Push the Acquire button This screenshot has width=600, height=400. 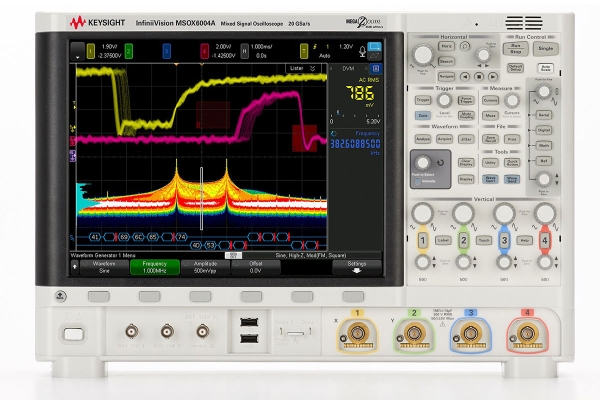[445, 139]
